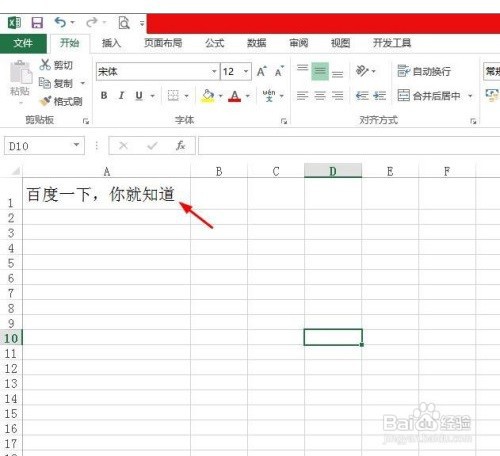Activate the 格式刷 format painter
Viewport: 500px width, 456px height.
61,101
